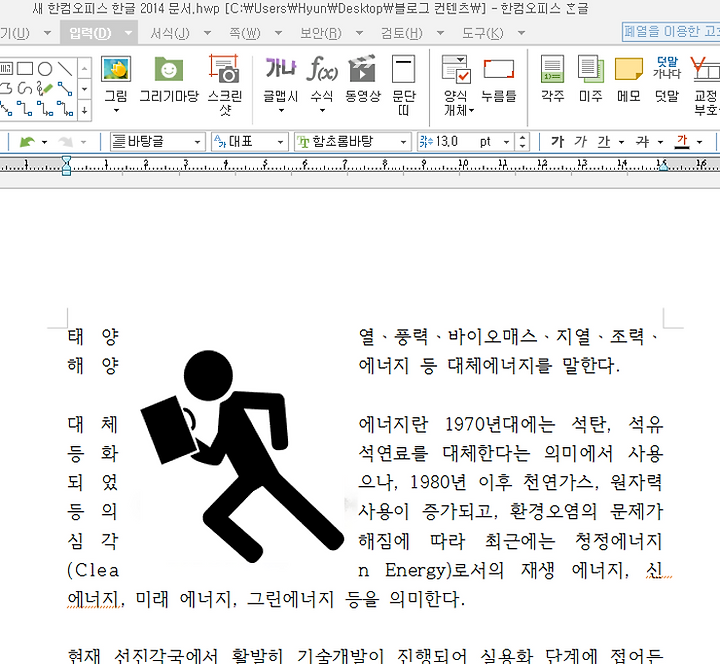This screenshot has height=664, width=720.
Task: Open the 양식 개체 form objects menu
Action: coord(457,85)
